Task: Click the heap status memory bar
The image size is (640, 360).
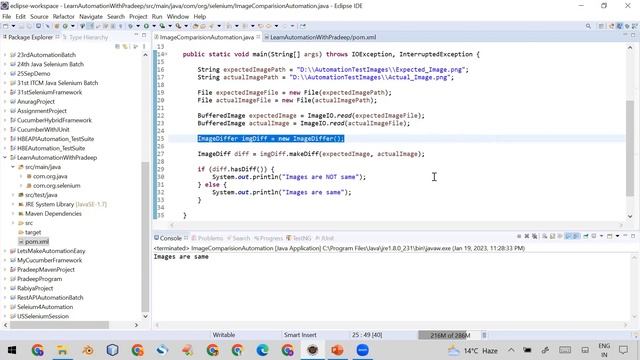Action: (x=448, y=335)
